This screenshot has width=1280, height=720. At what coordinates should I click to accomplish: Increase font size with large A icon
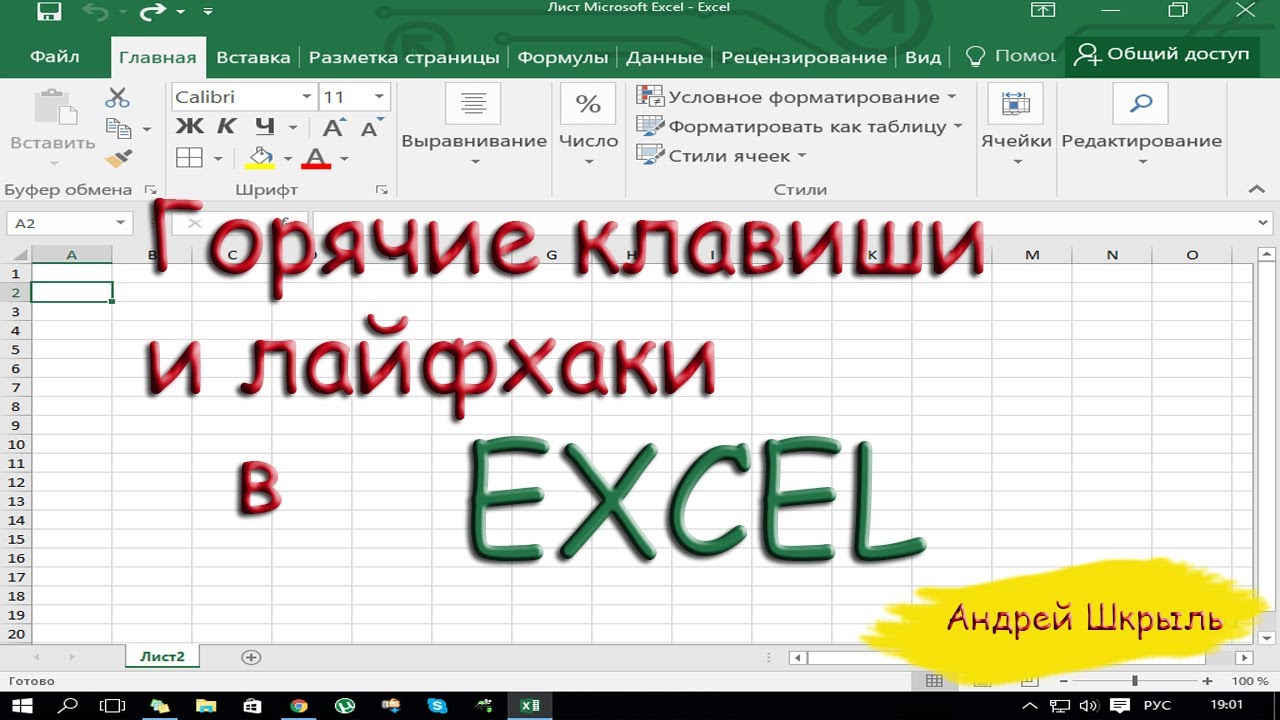pos(333,128)
